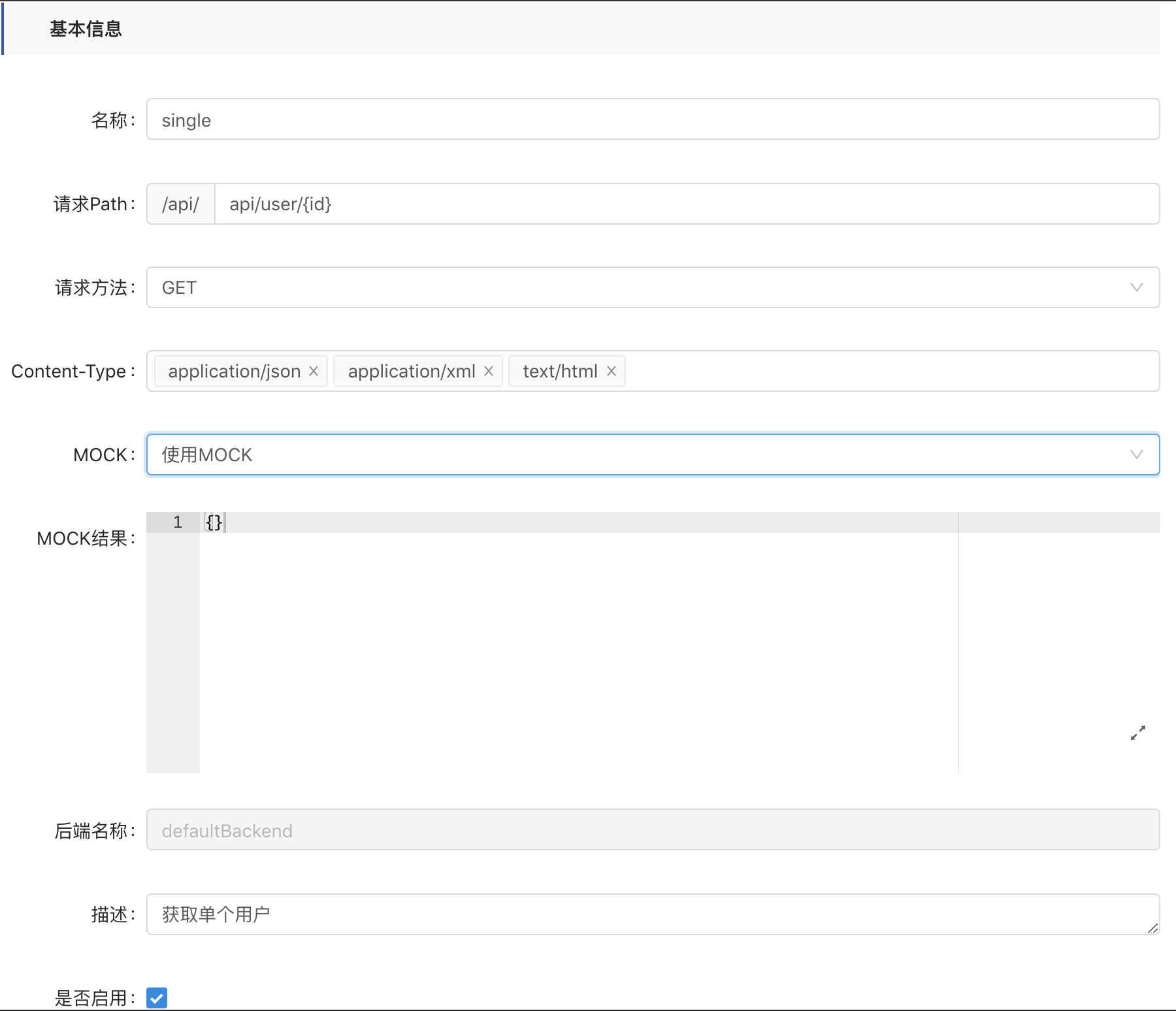The height and width of the screenshot is (1011, 1176).
Task: Click inside the Content-Type multi-select empty area
Action: [889, 371]
